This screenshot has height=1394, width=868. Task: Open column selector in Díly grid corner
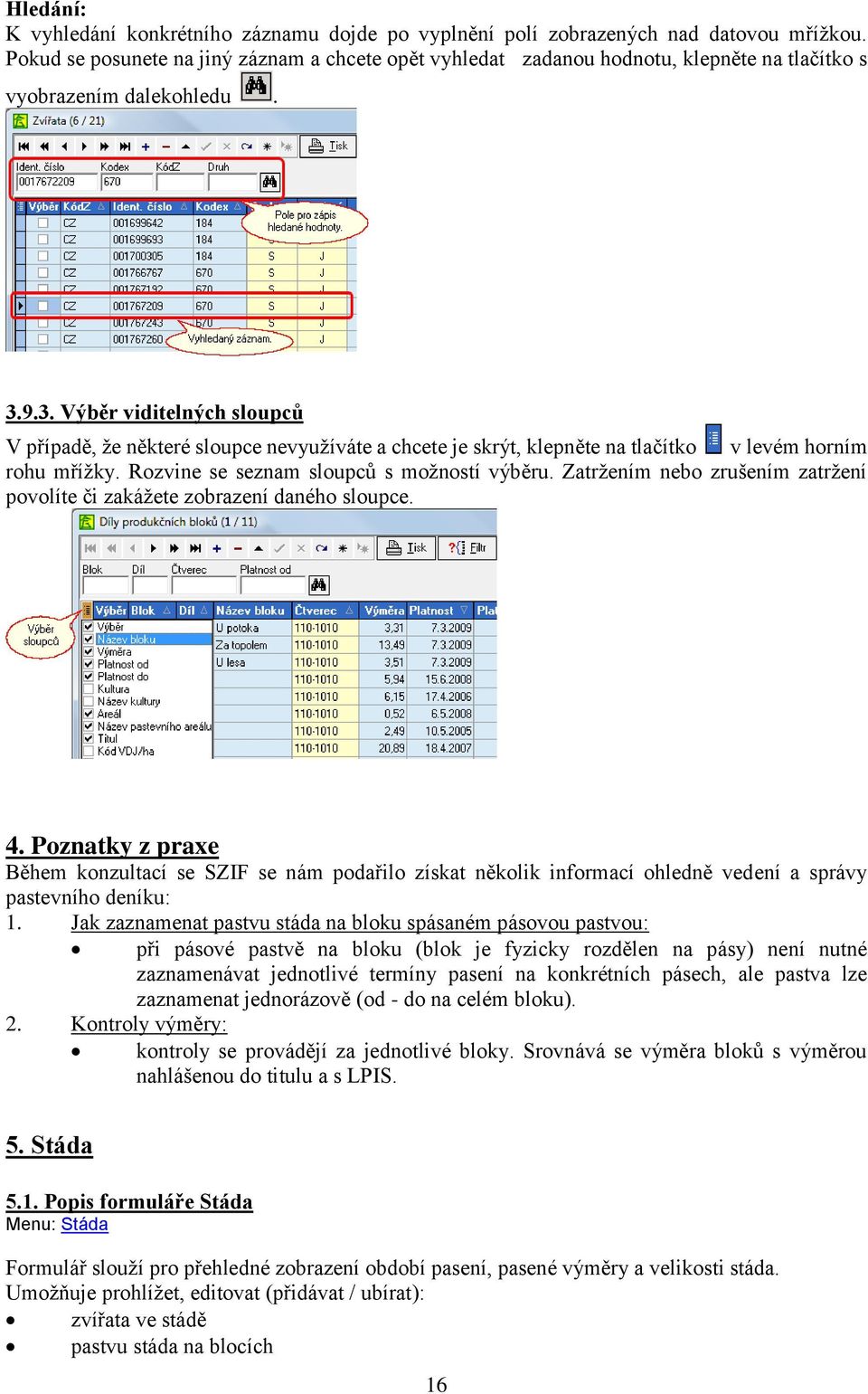87,611
